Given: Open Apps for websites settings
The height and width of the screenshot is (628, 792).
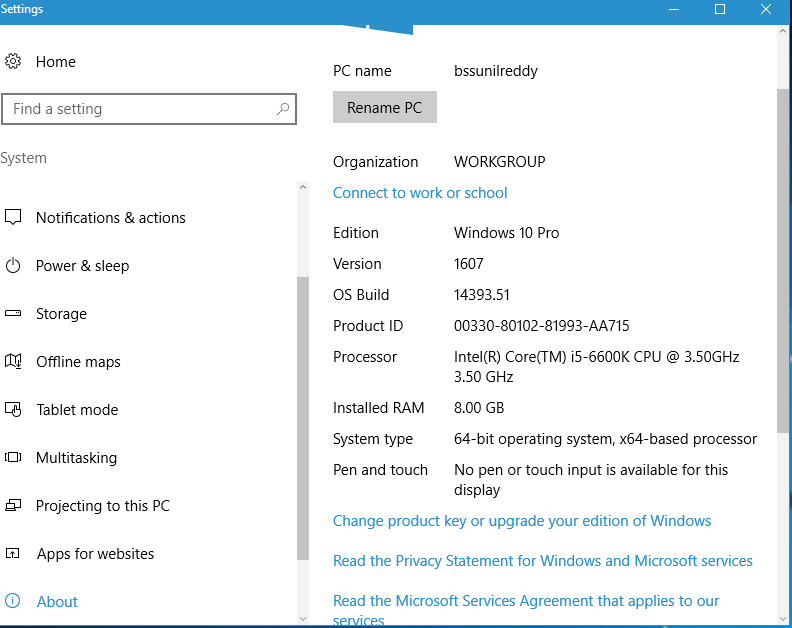Looking at the screenshot, I should [x=95, y=554].
